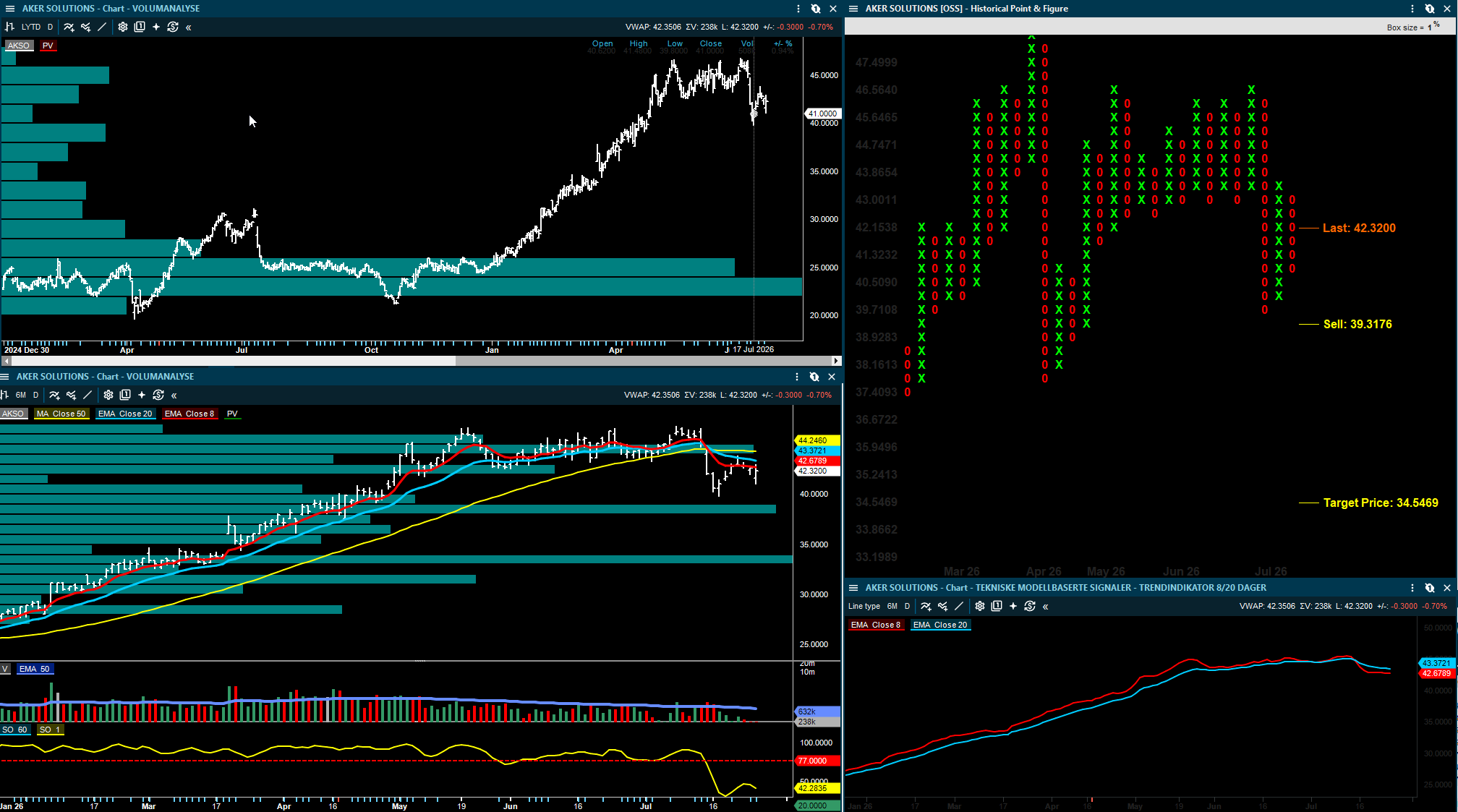Toggle the PV label in top chart
The height and width of the screenshot is (812, 1458).
48,46
